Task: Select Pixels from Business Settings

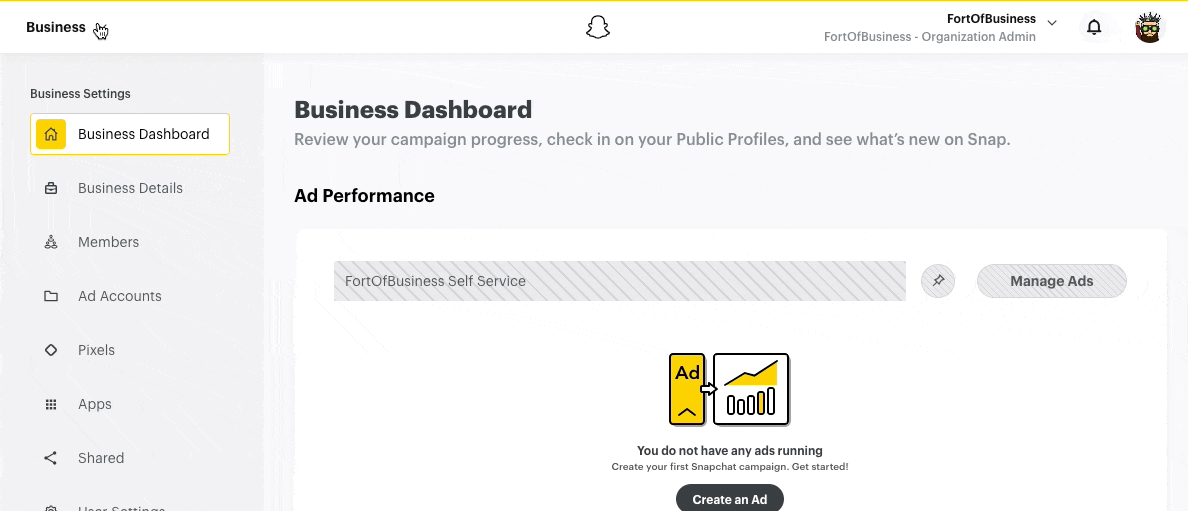Action: point(96,350)
